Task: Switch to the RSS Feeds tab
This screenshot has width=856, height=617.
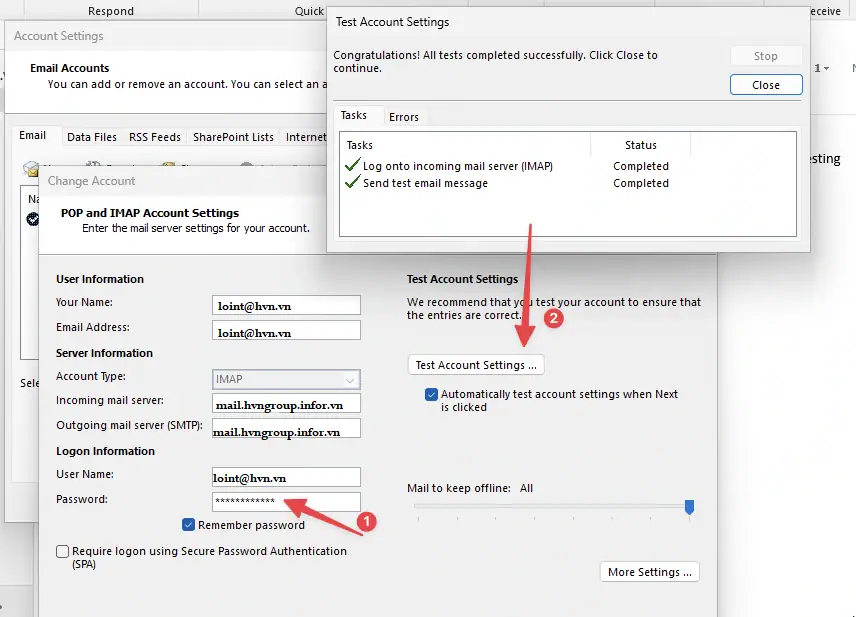Action: tap(155, 137)
